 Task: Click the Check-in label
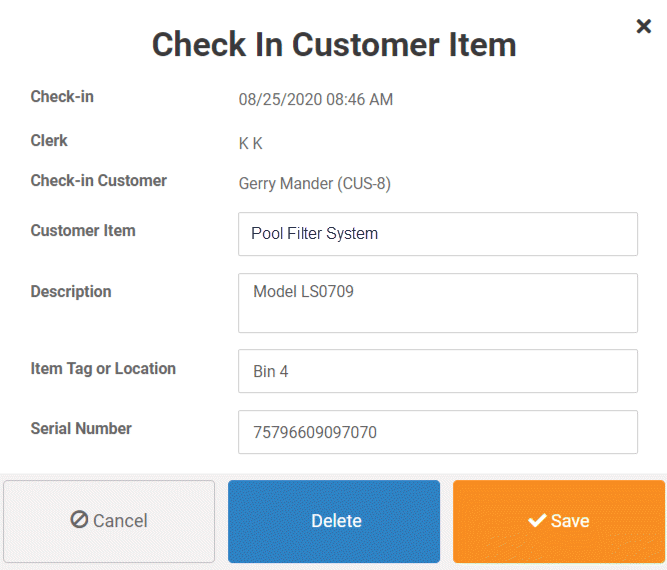pyautogui.click(x=62, y=97)
